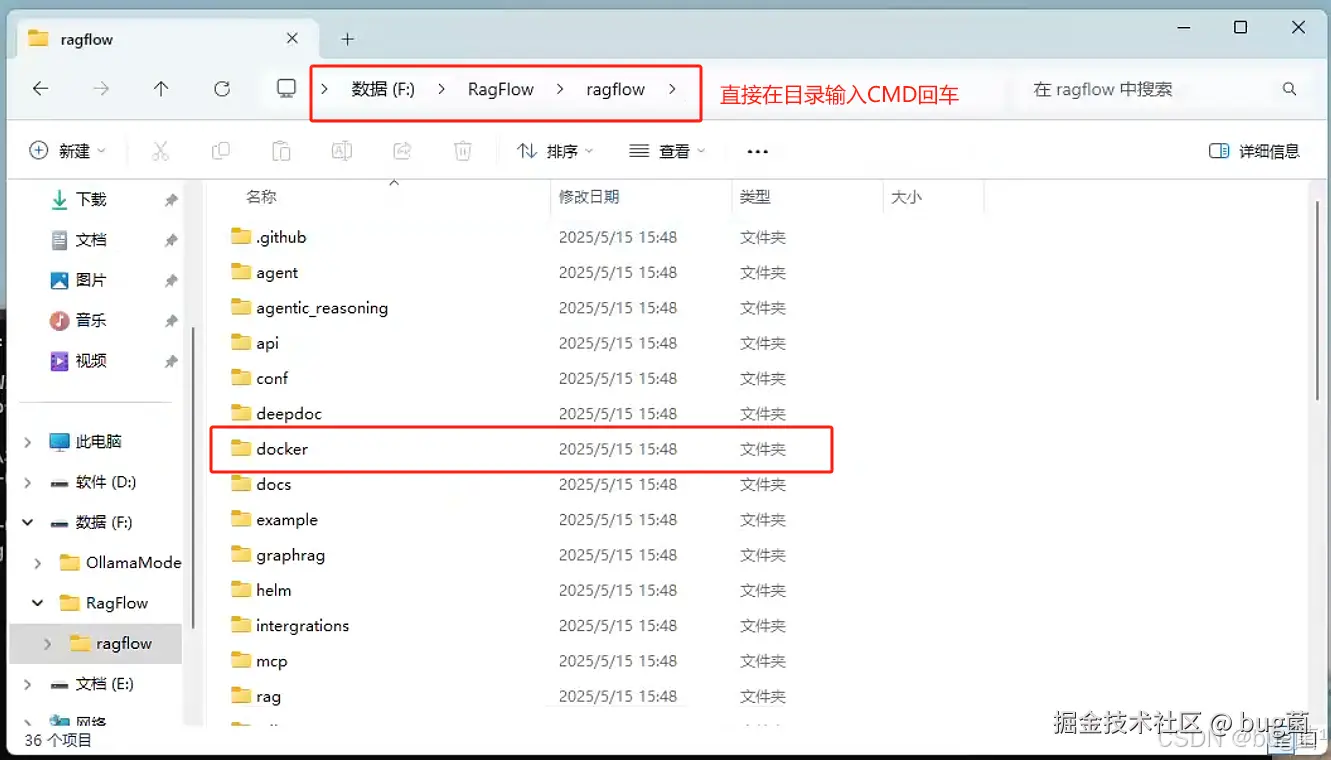Screen dimensions: 1331x760
Task: Refresh the current folder view
Action: point(222,89)
